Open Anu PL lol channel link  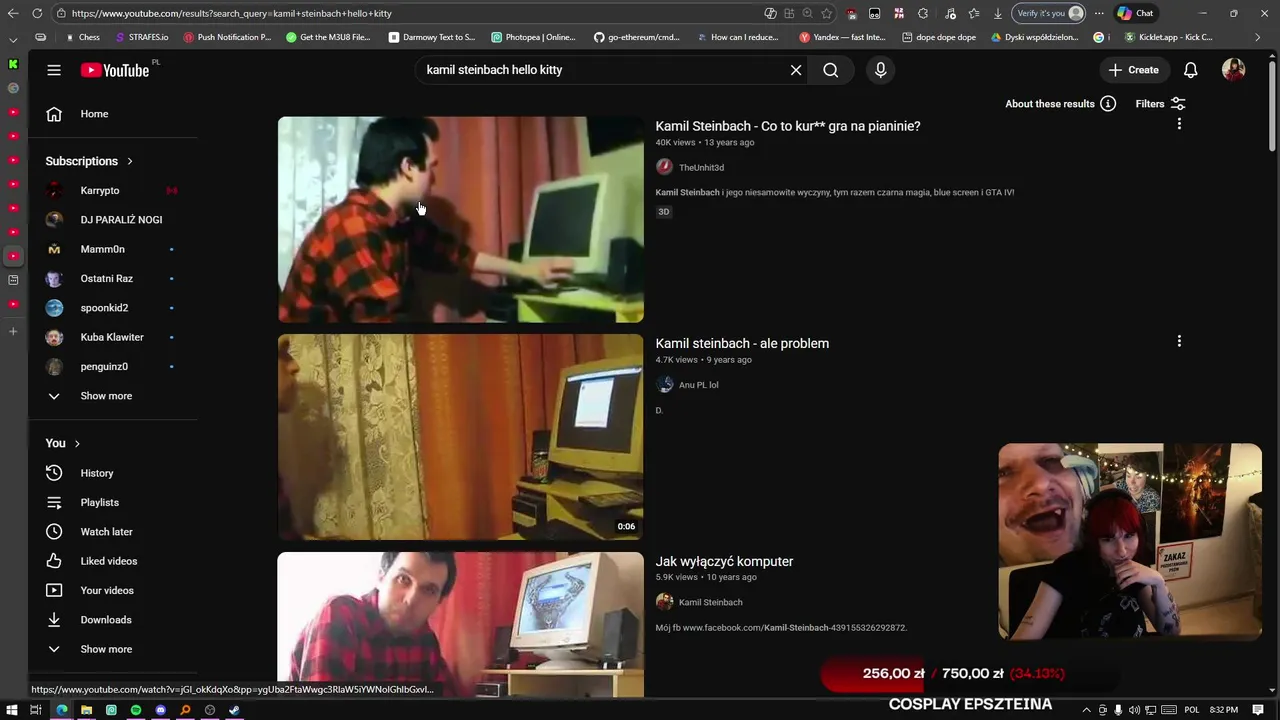(698, 385)
